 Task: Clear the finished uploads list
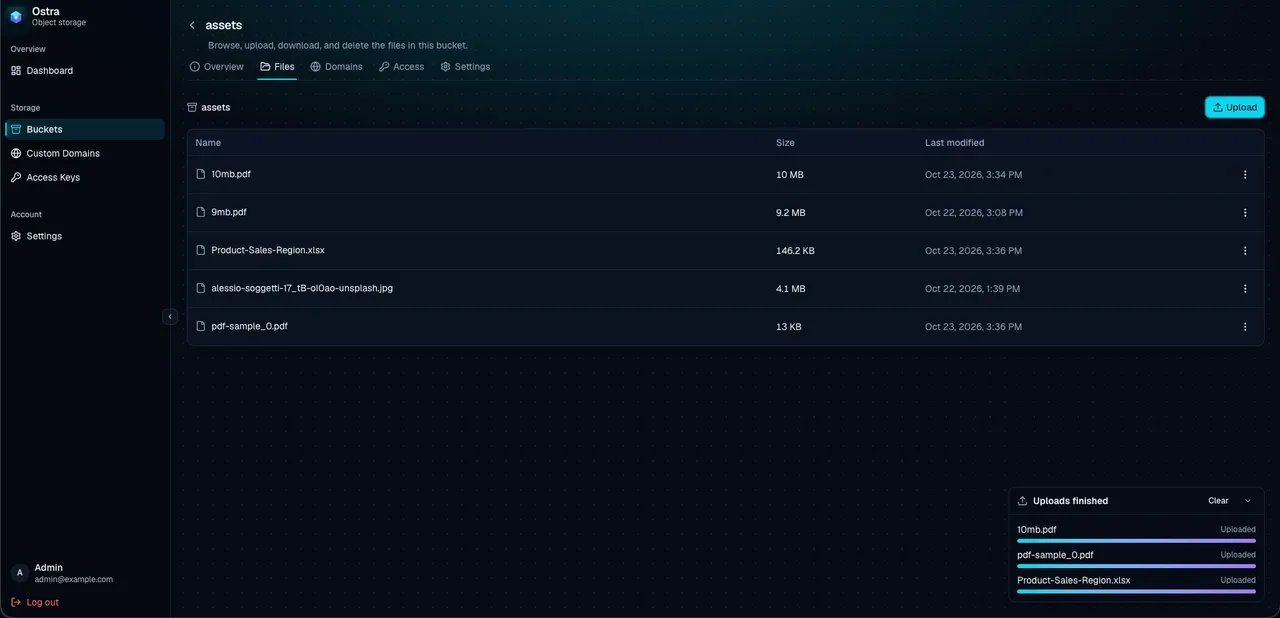1218,501
